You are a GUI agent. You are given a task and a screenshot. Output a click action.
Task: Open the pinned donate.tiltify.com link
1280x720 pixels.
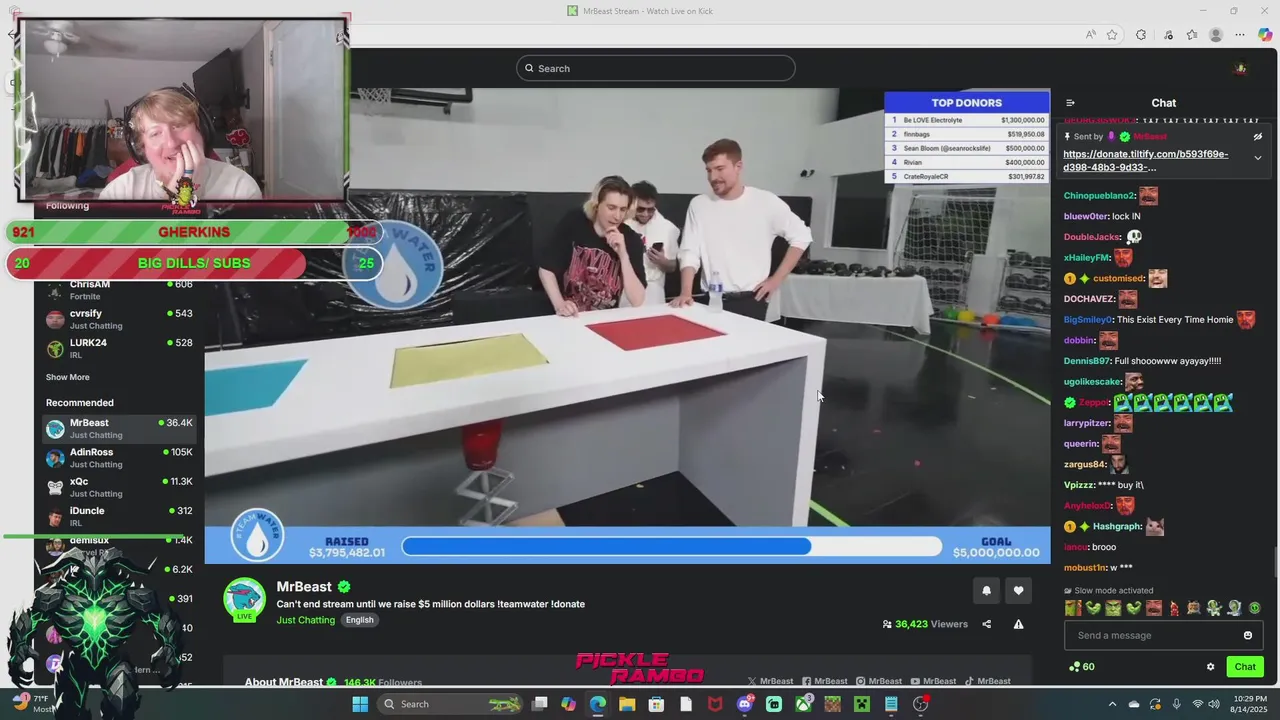[x=1145, y=161]
